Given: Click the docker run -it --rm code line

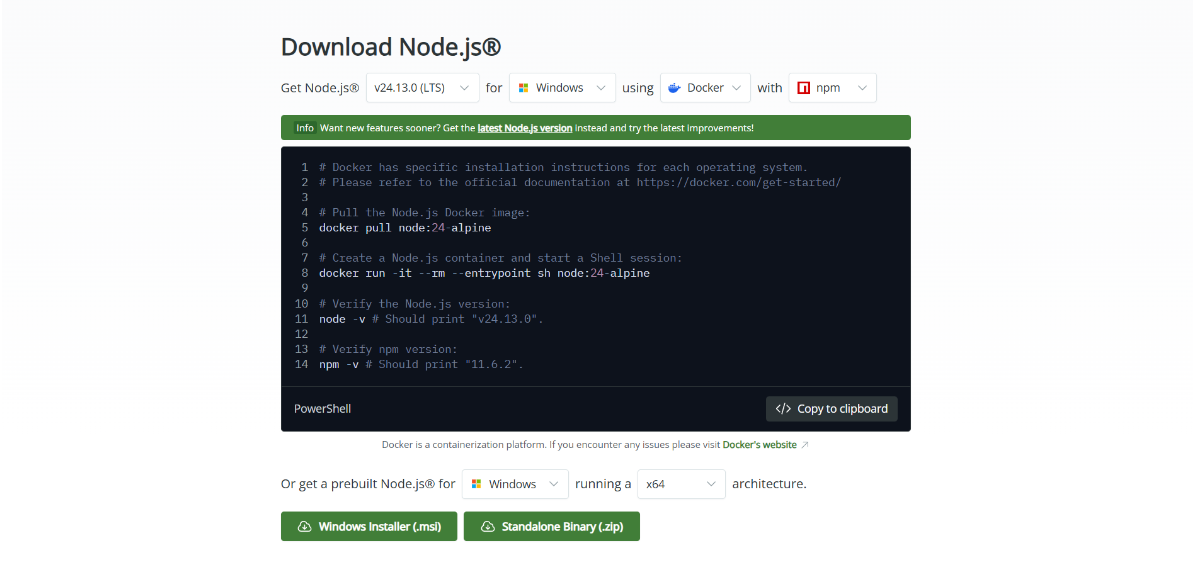Looking at the screenshot, I should click(x=485, y=273).
